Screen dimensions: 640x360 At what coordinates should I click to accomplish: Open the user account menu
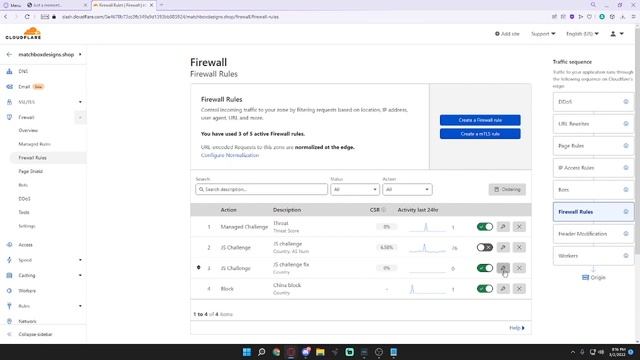pyautogui.click(x=617, y=34)
